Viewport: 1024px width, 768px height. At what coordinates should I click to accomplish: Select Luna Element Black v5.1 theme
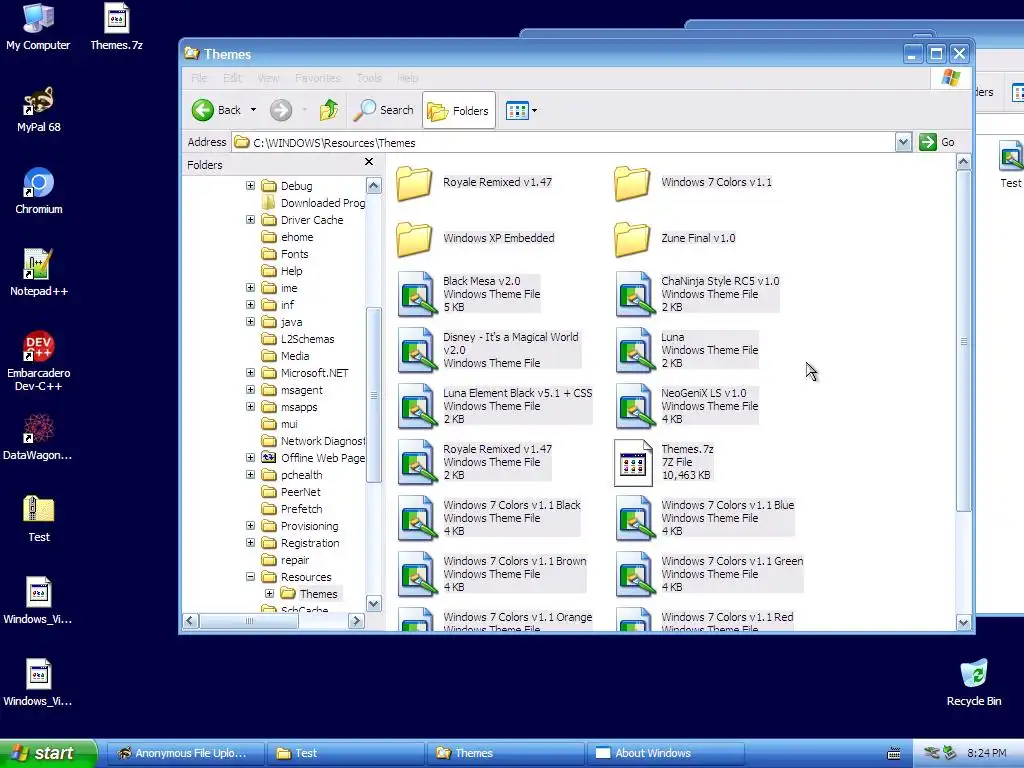pos(495,406)
